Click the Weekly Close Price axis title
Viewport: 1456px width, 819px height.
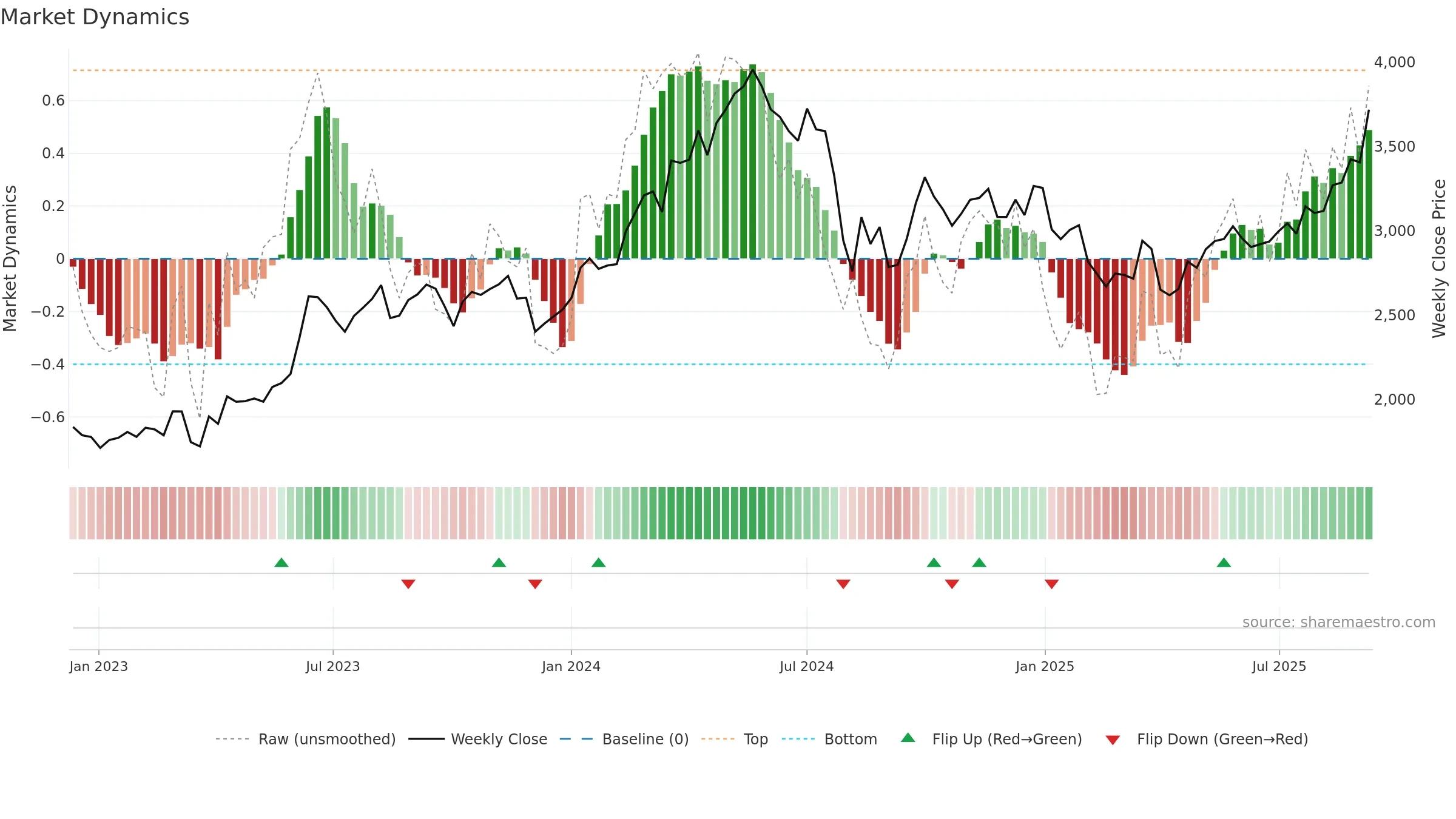point(1439,258)
